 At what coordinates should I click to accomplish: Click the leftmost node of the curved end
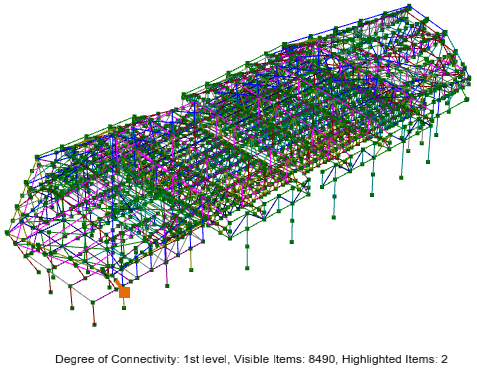(x=7, y=232)
